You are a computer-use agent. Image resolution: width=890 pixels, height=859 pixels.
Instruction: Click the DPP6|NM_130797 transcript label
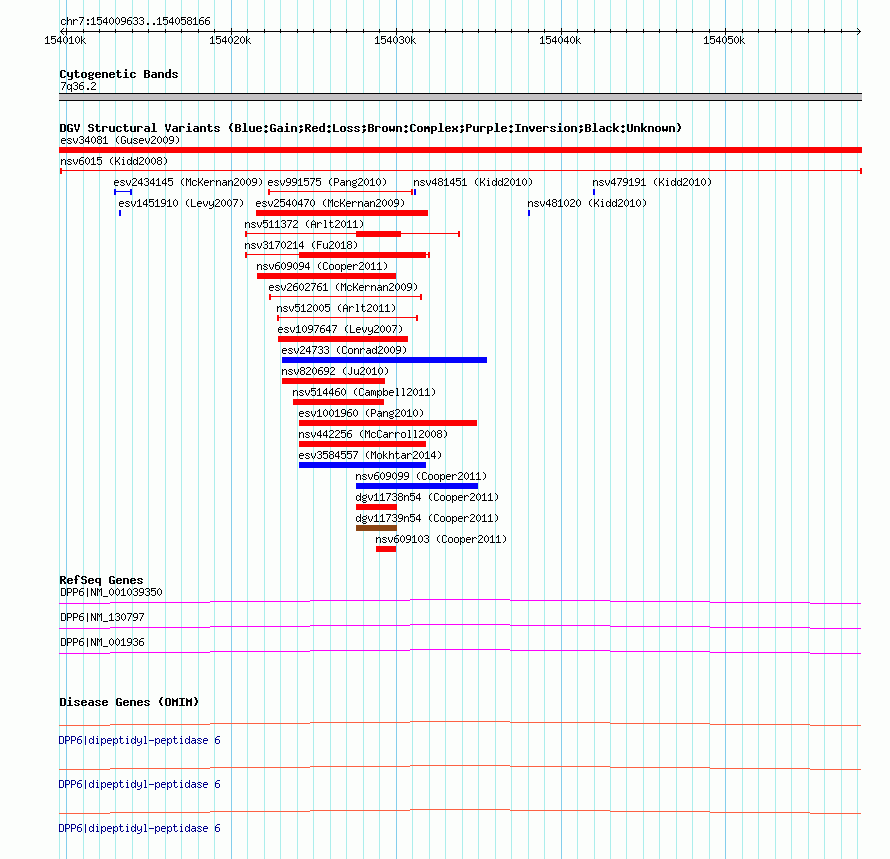[x=102, y=617]
